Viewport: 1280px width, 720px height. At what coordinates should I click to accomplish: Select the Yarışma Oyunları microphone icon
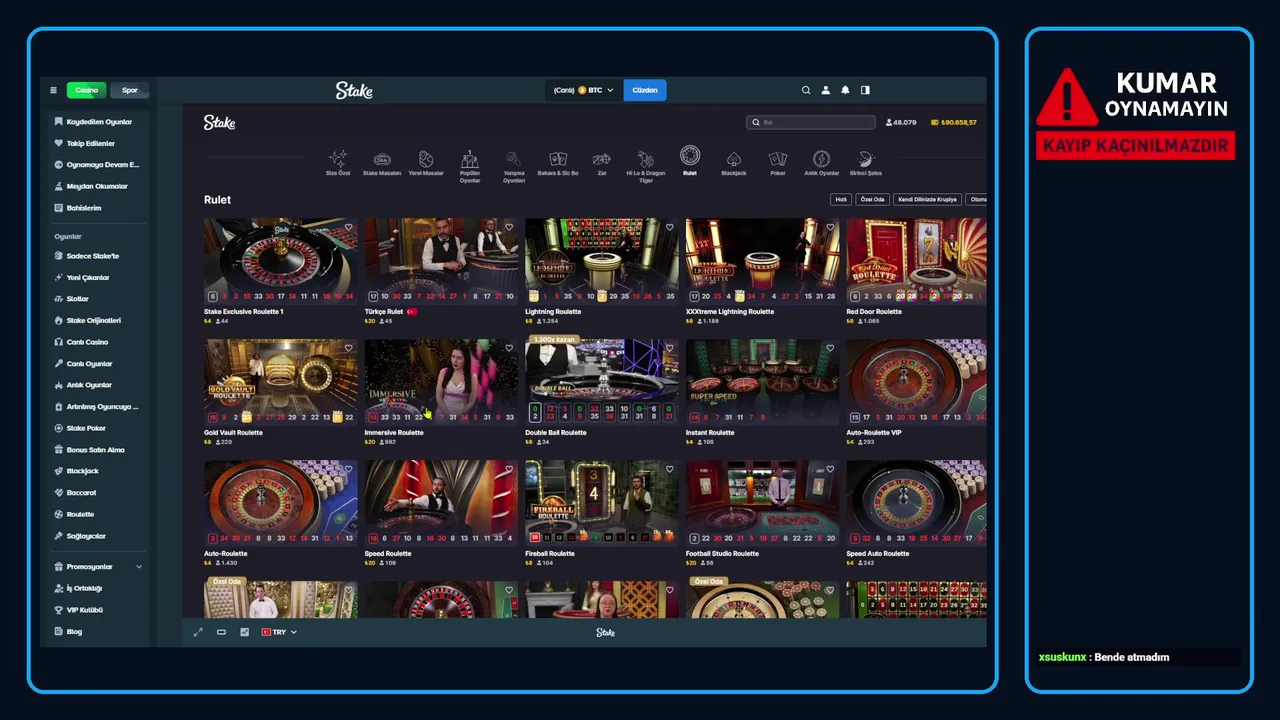514,159
